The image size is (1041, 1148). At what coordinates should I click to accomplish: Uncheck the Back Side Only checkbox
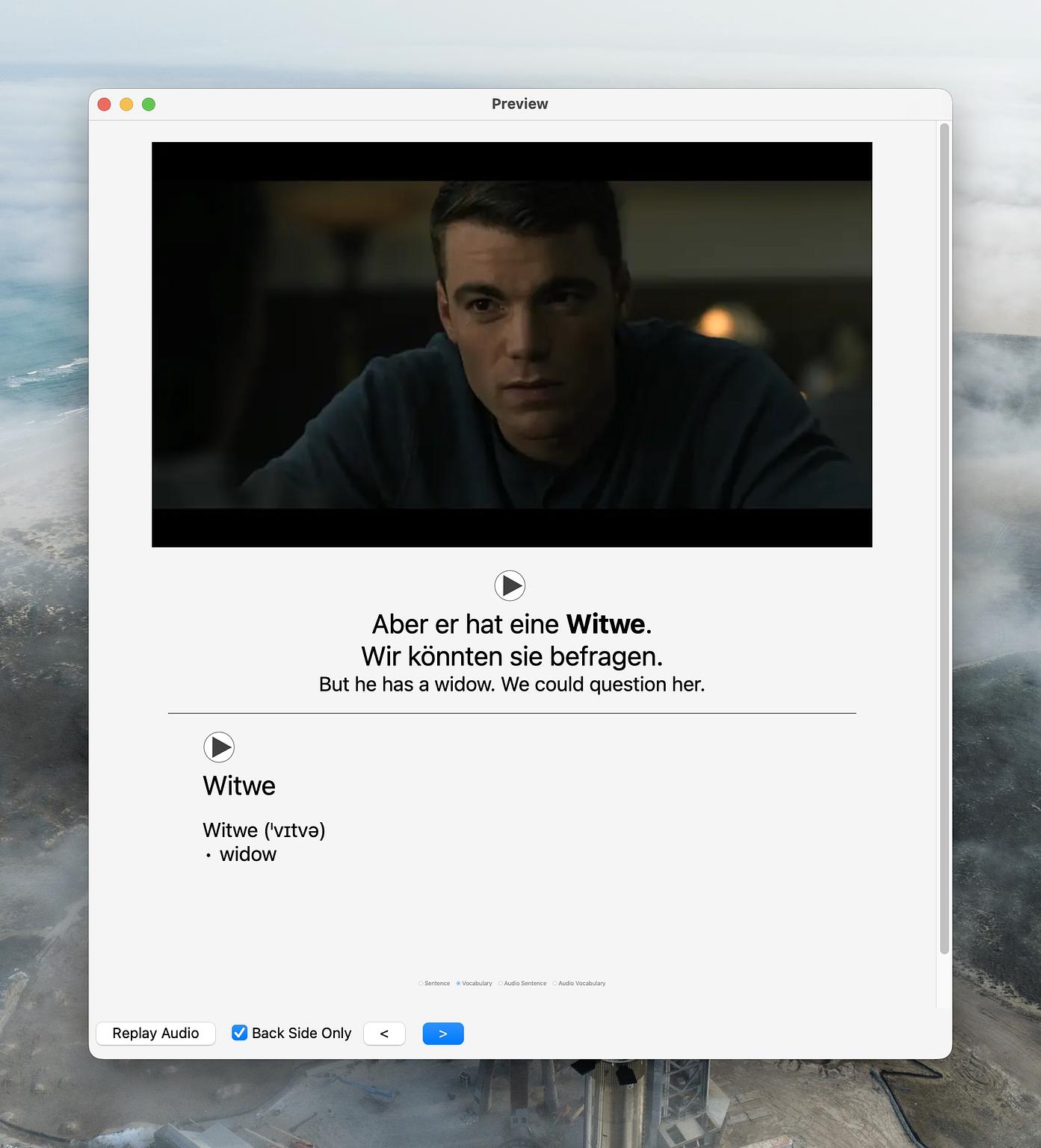(240, 1033)
